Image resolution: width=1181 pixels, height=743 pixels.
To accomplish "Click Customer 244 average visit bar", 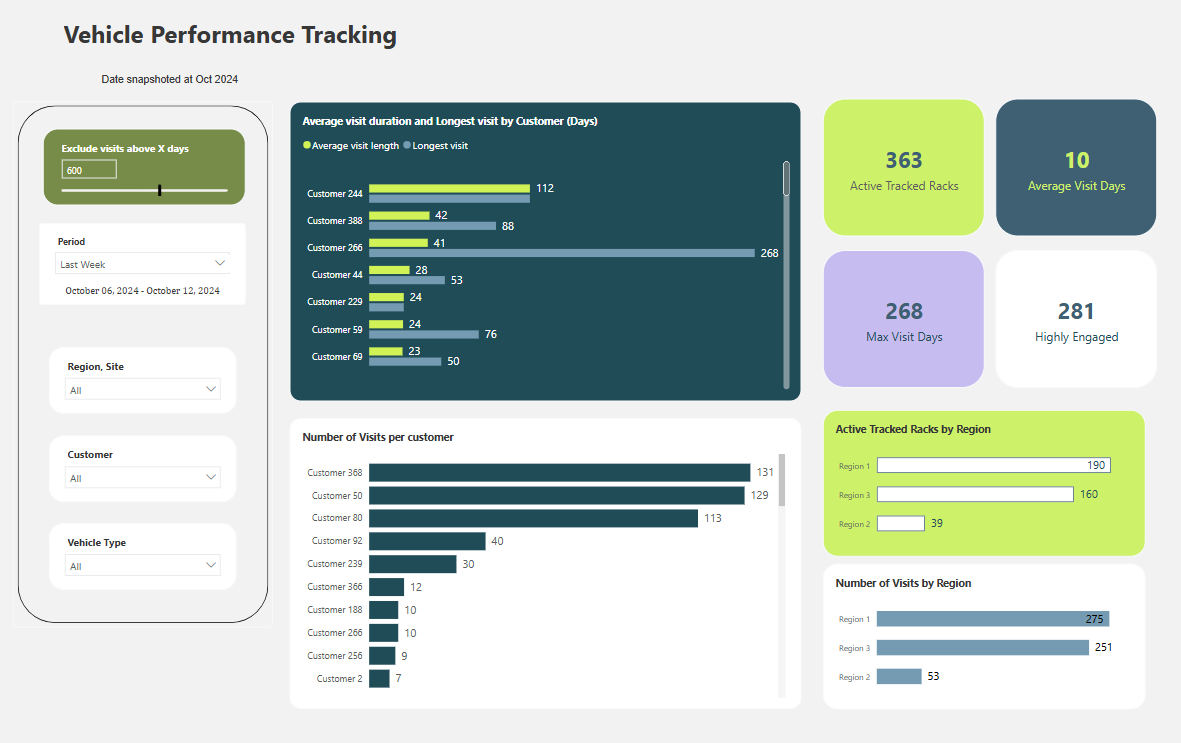I will 450,188.
